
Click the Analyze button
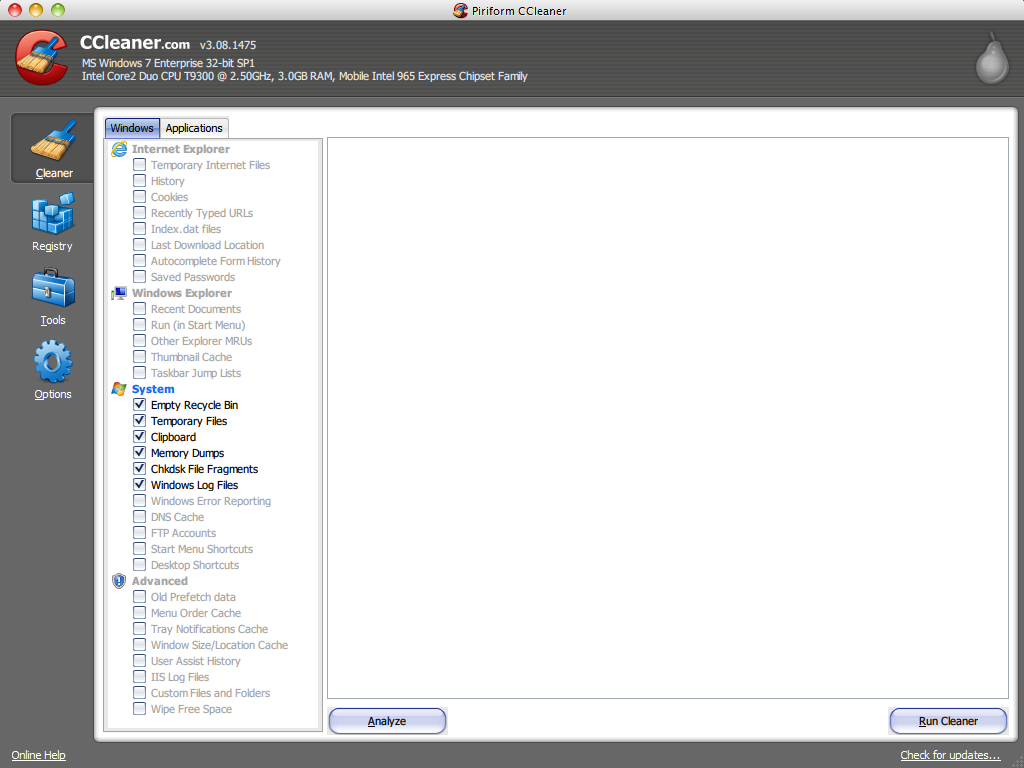coord(387,721)
